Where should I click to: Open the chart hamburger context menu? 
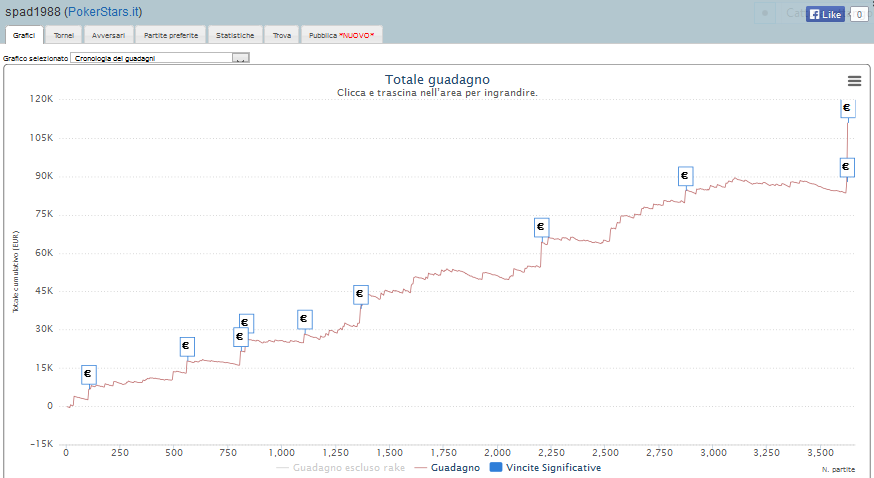coord(853,81)
